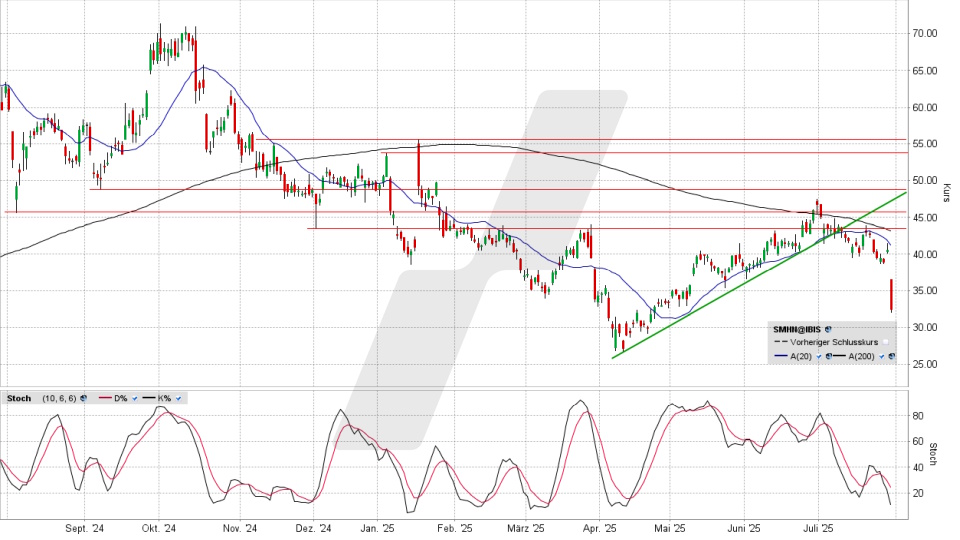Click the 80 stochastic axis value
The height and width of the screenshot is (540, 960).
click(917, 416)
